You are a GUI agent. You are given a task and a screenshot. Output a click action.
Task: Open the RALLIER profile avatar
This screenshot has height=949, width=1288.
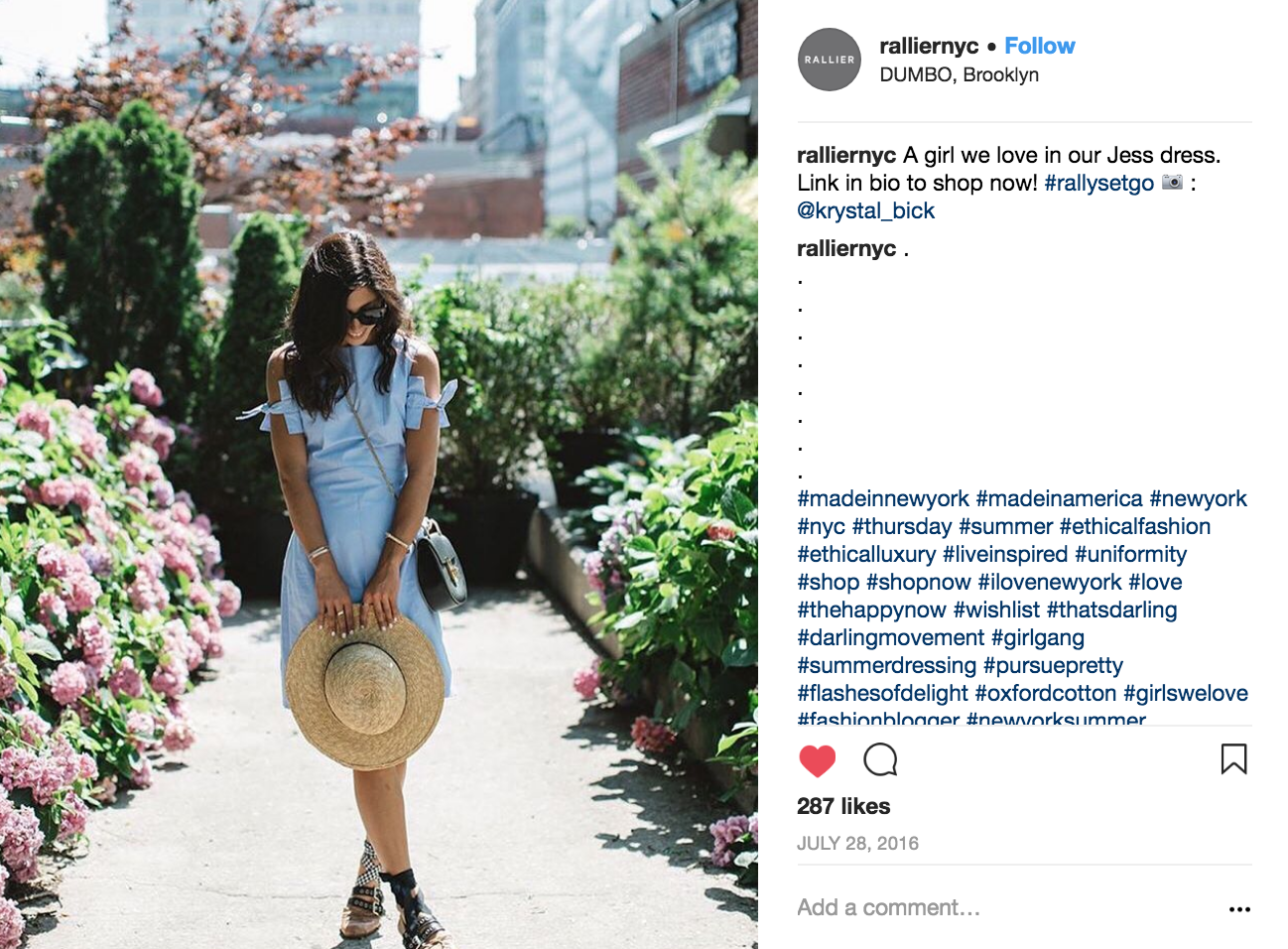pyautogui.click(x=830, y=60)
